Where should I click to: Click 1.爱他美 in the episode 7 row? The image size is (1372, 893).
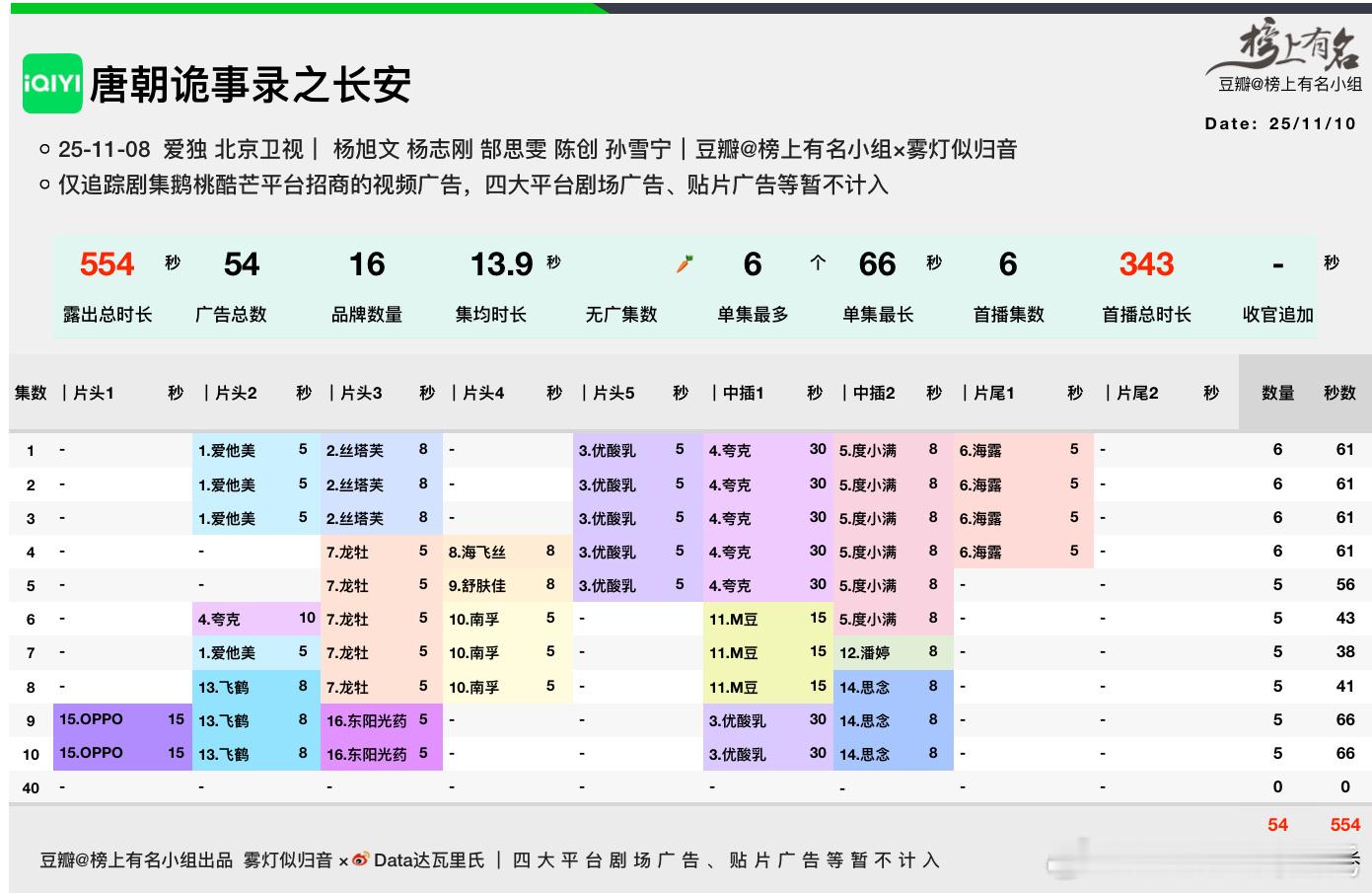pos(227,653)
